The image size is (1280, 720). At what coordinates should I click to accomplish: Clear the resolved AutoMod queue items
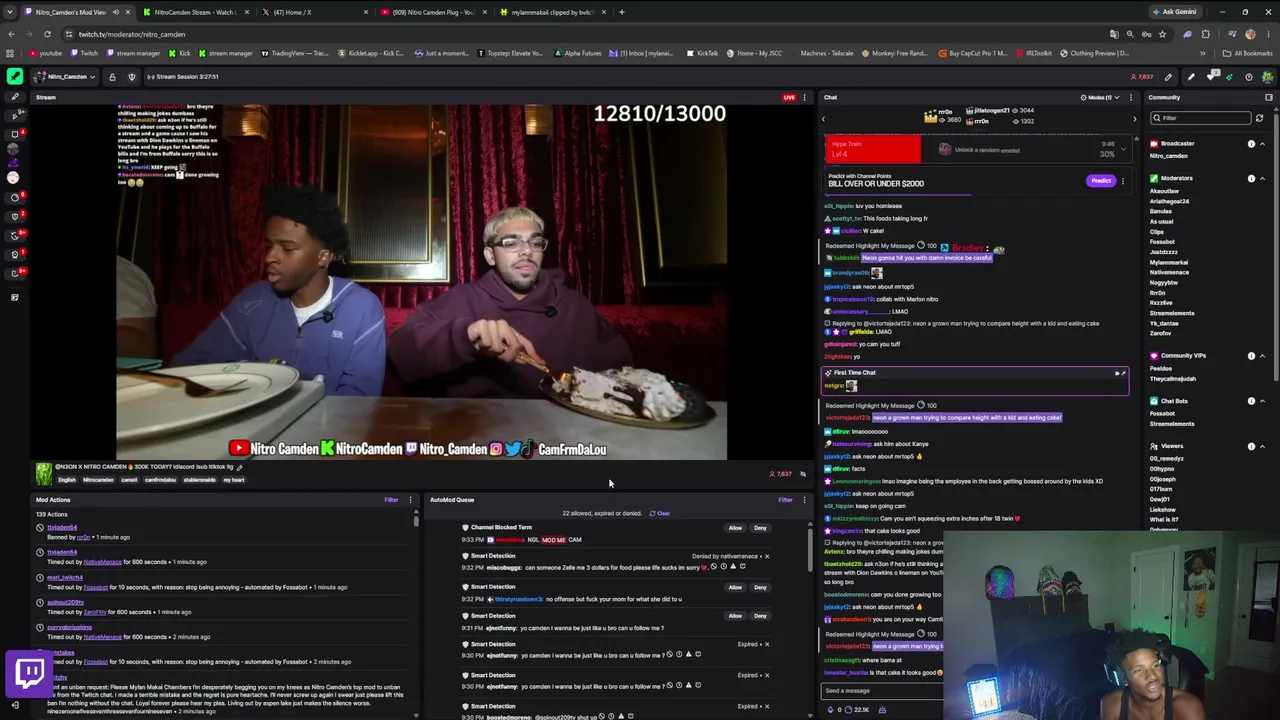(660, 514)
